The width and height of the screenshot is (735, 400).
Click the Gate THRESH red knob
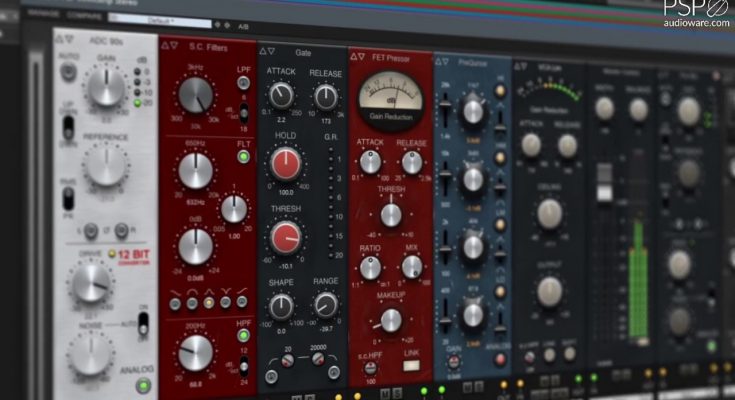click(287, 237)
